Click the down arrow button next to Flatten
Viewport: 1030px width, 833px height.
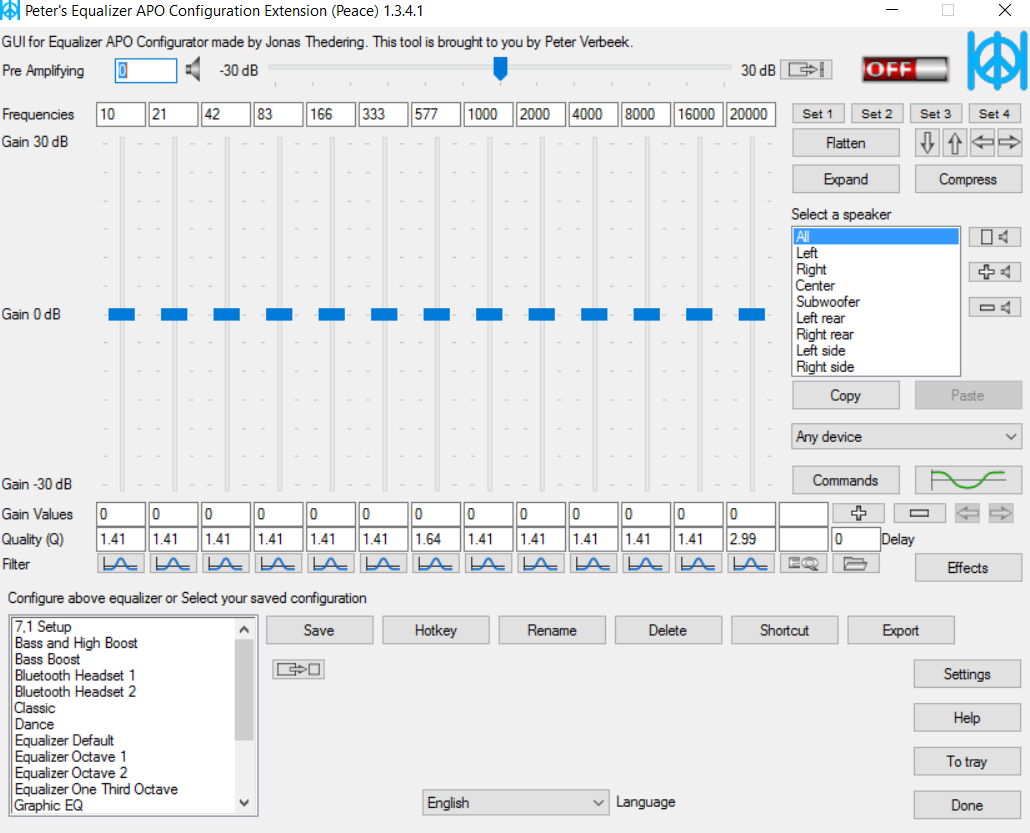pos(928,143)
